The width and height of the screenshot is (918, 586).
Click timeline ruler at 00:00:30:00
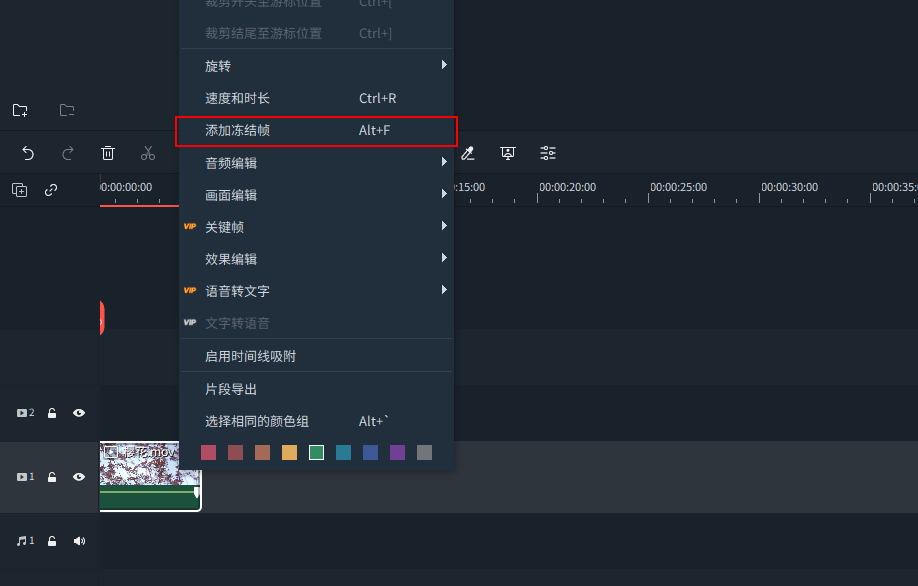click(x=789, y=187)
